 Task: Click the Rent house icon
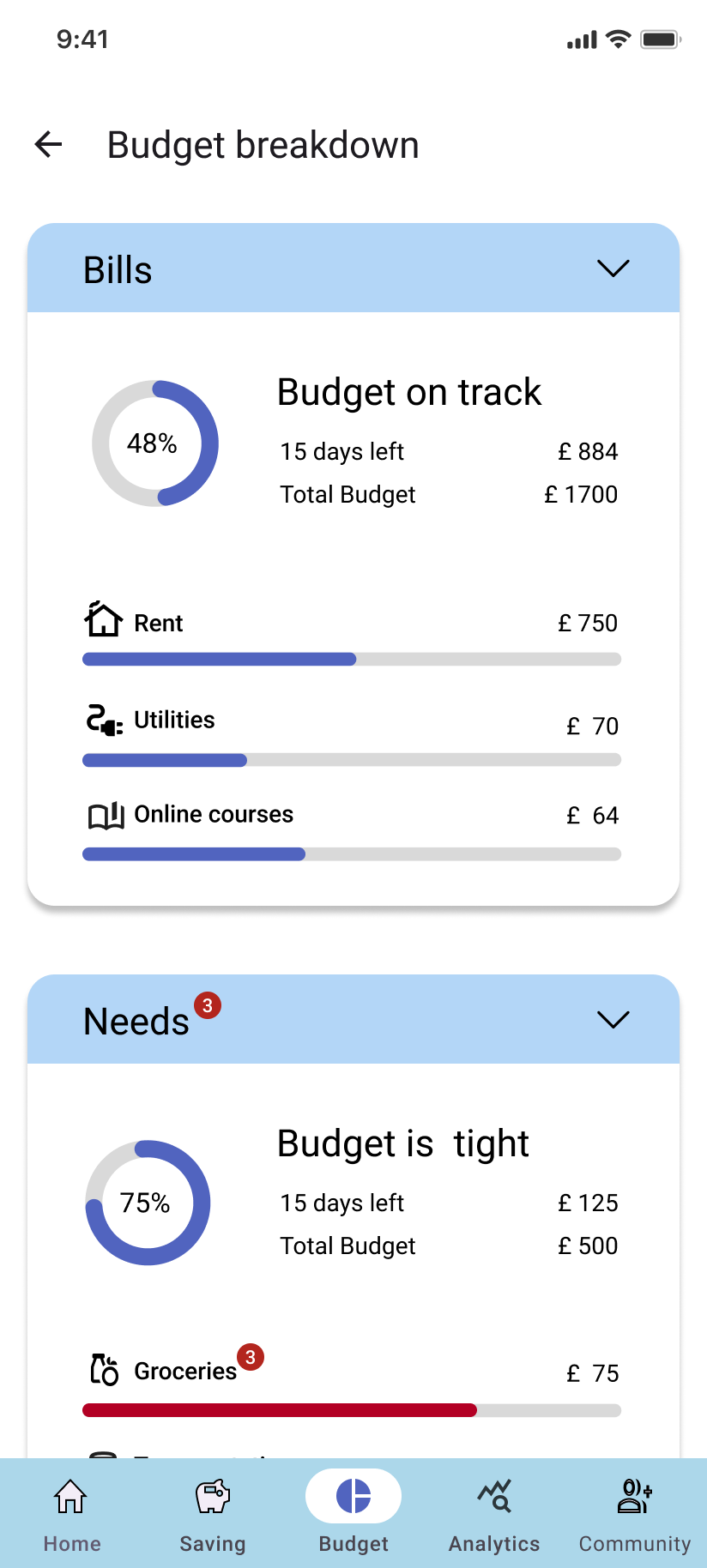coord(104,619)
